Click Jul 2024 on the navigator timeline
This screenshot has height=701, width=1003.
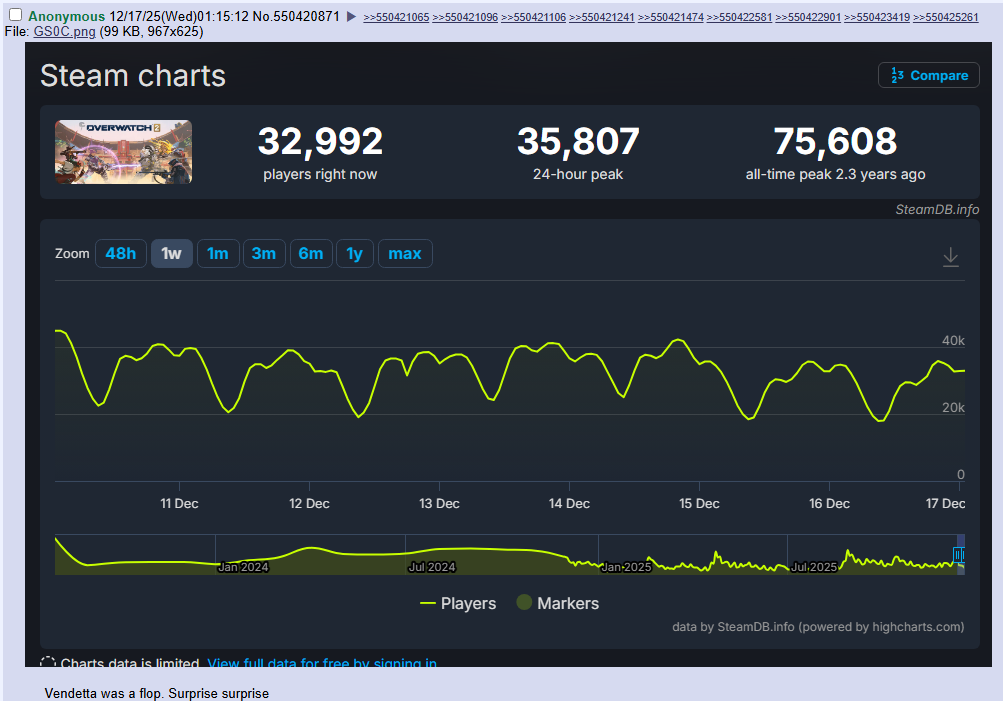click(432, 567)
